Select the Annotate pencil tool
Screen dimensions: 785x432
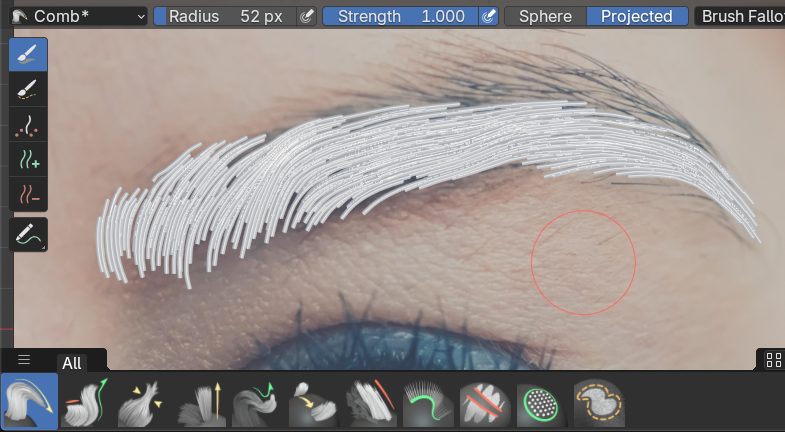tap(28, 234)
